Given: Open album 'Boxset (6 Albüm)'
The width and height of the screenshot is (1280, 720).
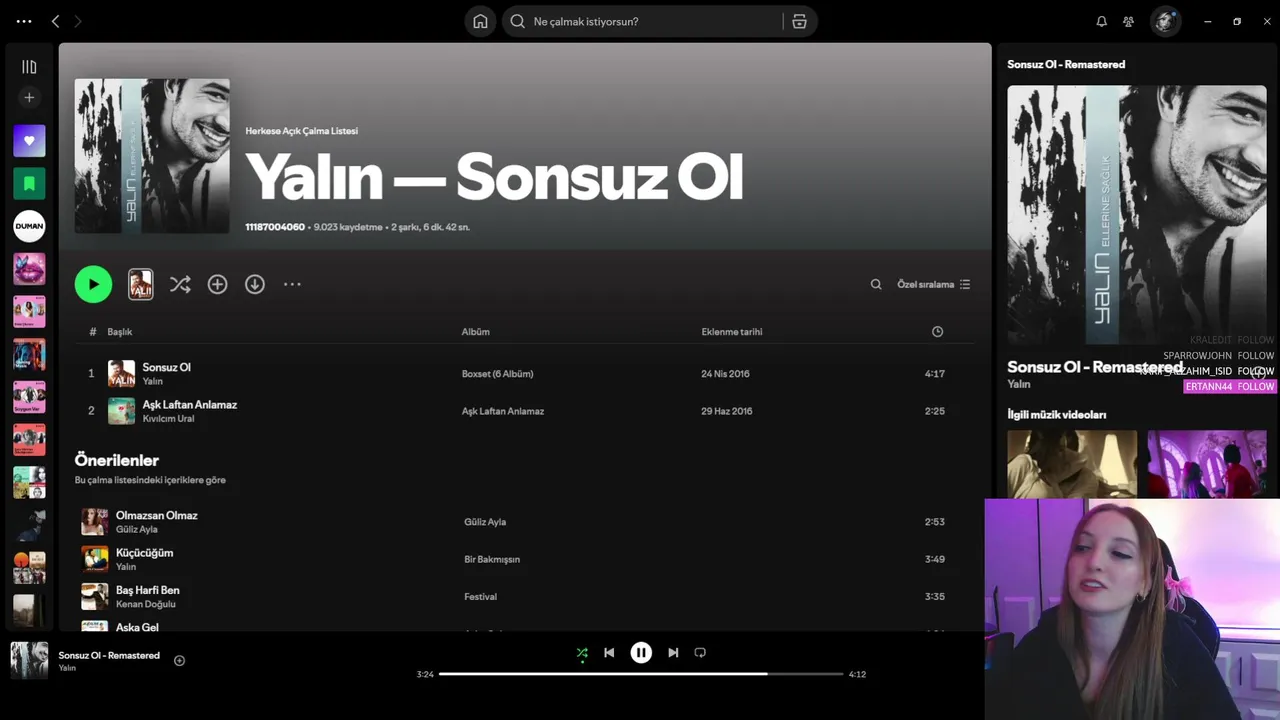Looking at the screenshot, I should [497, 374].
